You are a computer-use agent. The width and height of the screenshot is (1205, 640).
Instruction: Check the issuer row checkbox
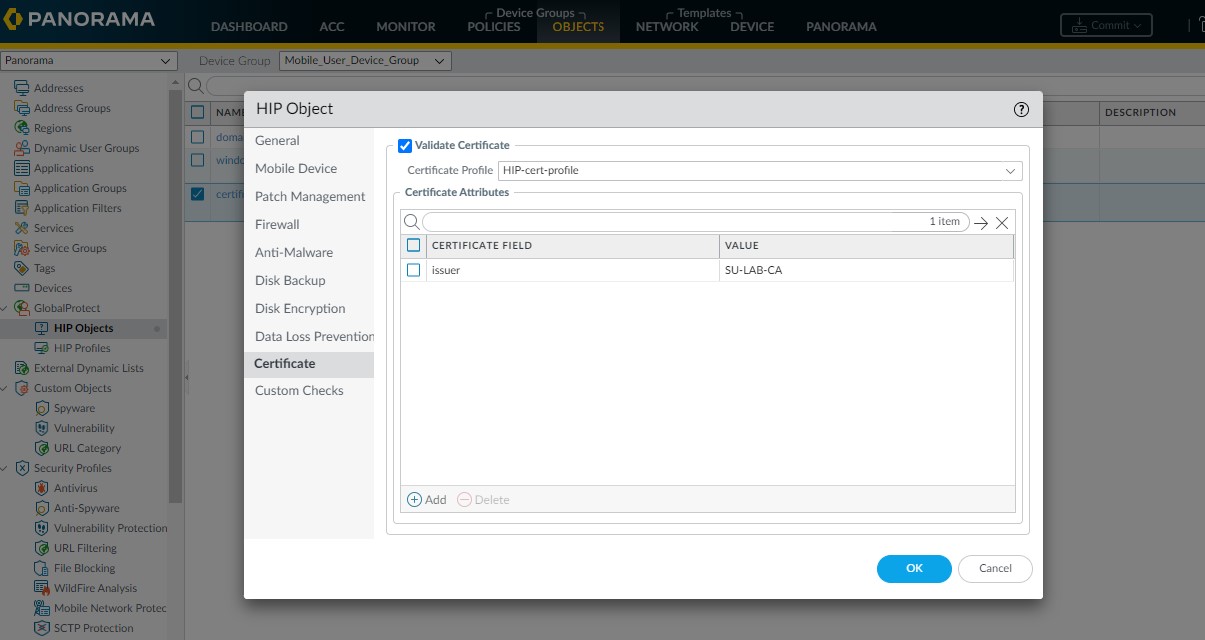click(x=414, y=270)
